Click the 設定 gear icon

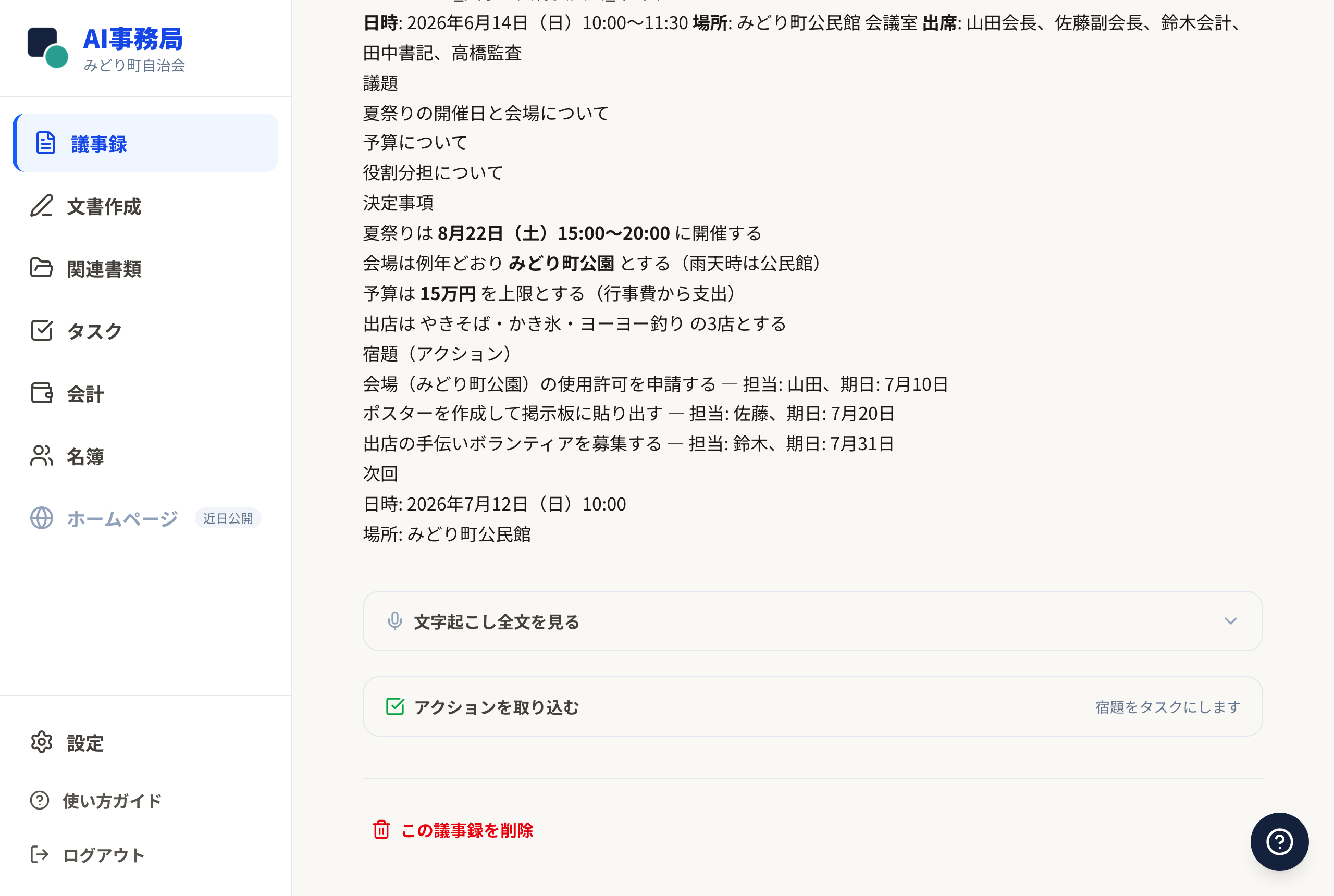point(42,742)
